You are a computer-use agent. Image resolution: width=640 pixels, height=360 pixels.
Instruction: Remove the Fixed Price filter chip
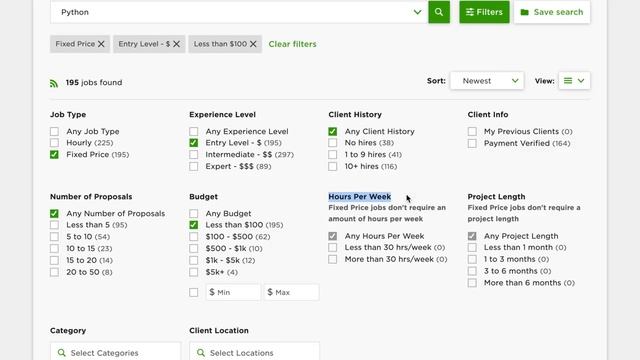click(101, 44)
